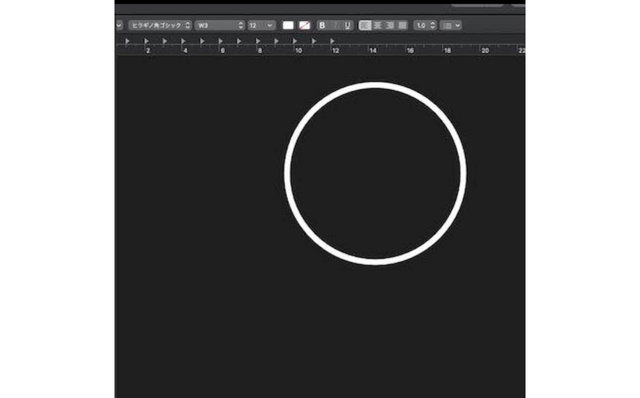Screen dimensions: 640x398
Task: Toggle Italic formatting
Action: tap(335, 25)
